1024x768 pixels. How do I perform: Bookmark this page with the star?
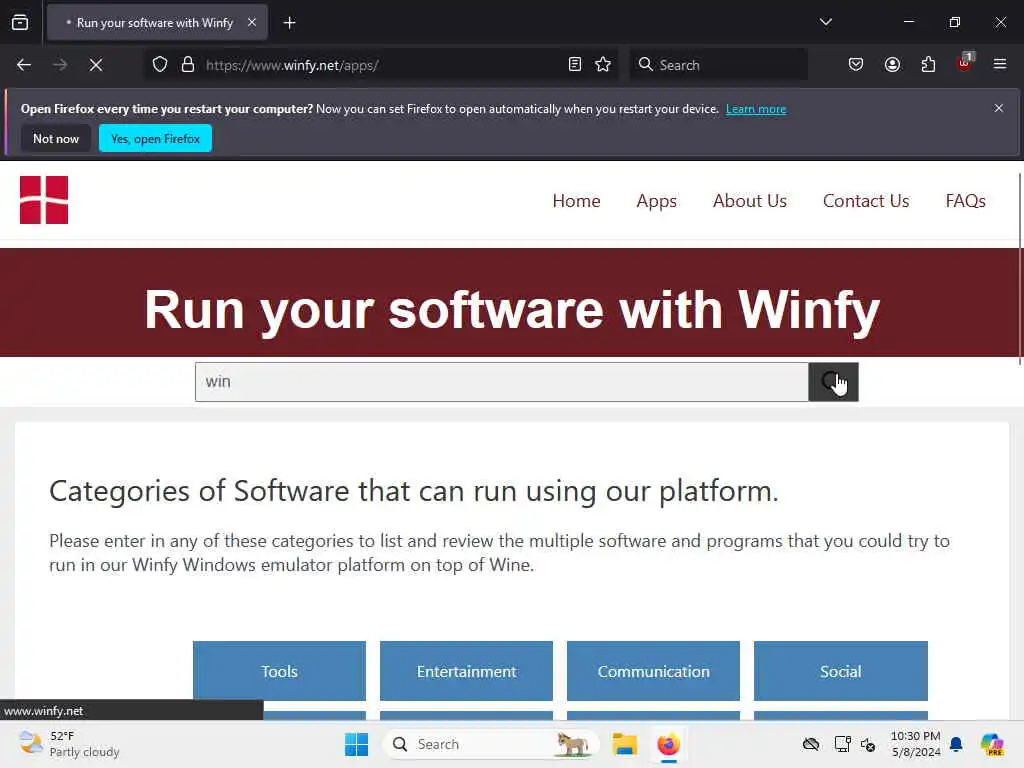click(603, 65)
